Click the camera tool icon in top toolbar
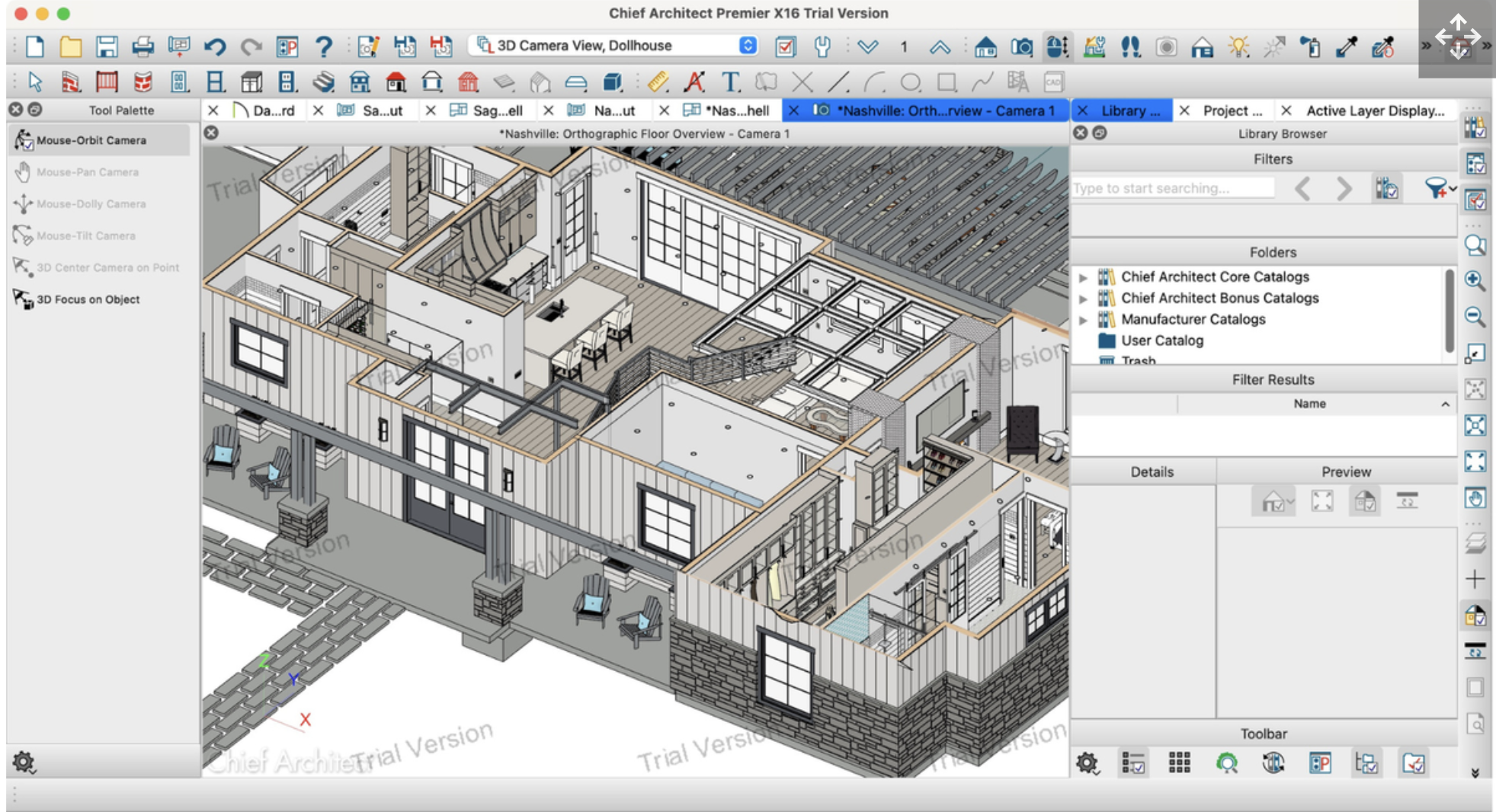1496x812 pixels. tap(1022, 46)
